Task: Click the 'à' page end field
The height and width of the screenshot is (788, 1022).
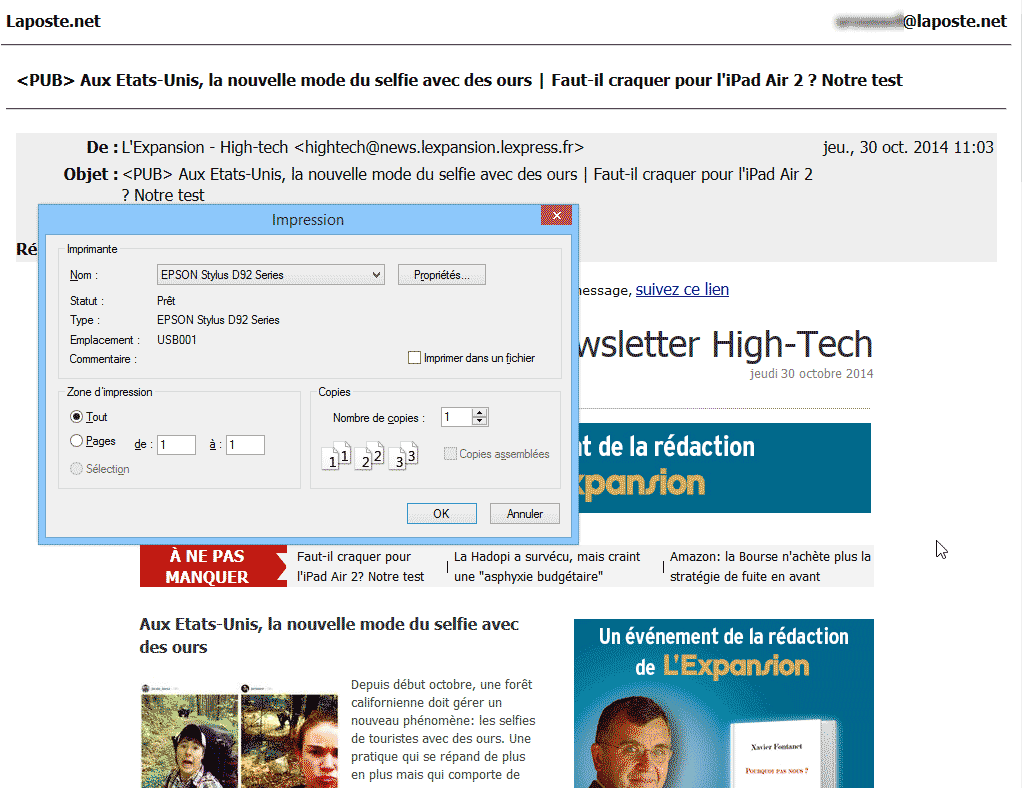Action: tap(245, 445)
